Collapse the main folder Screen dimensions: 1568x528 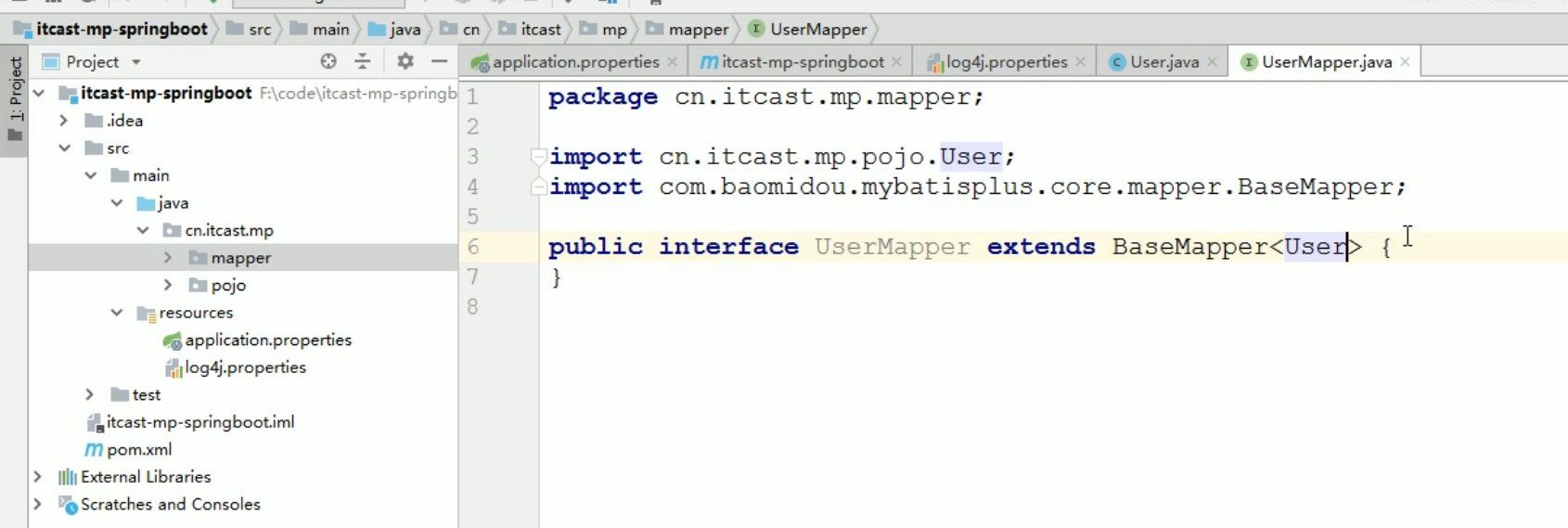pyautogui.click(x=91, y=175)
